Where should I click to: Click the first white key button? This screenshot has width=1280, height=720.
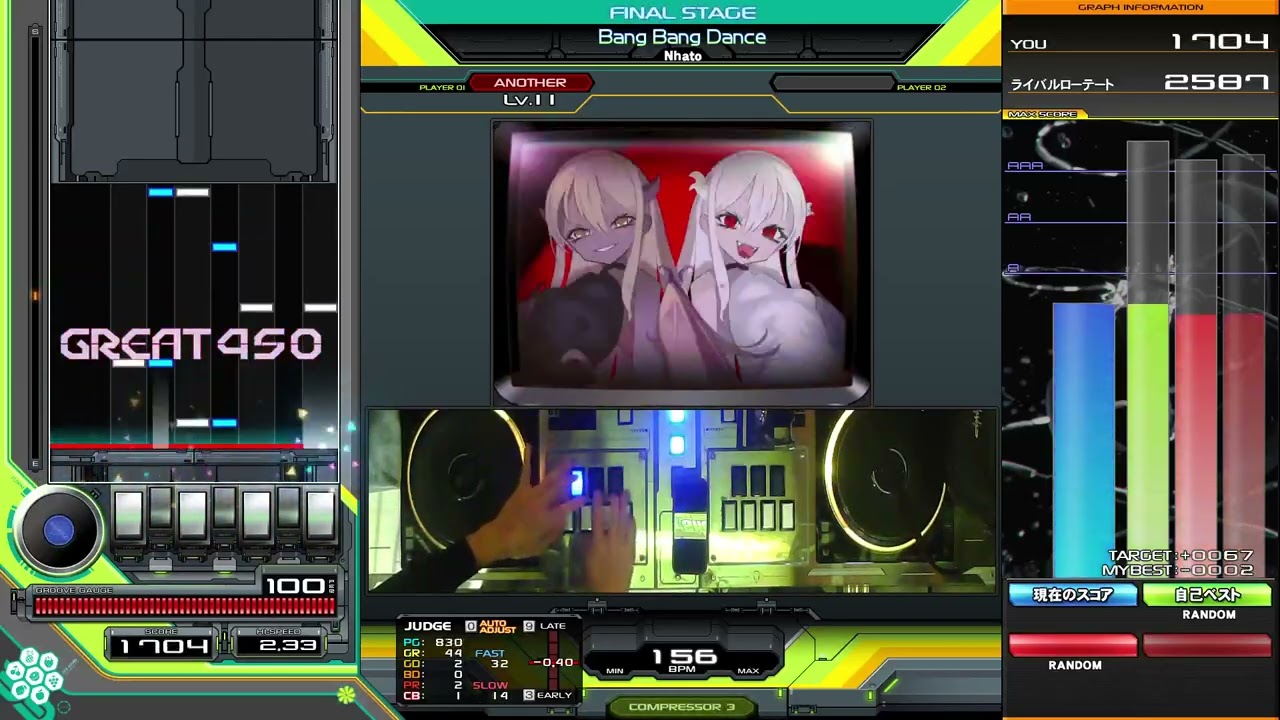[x=128, y=515]
